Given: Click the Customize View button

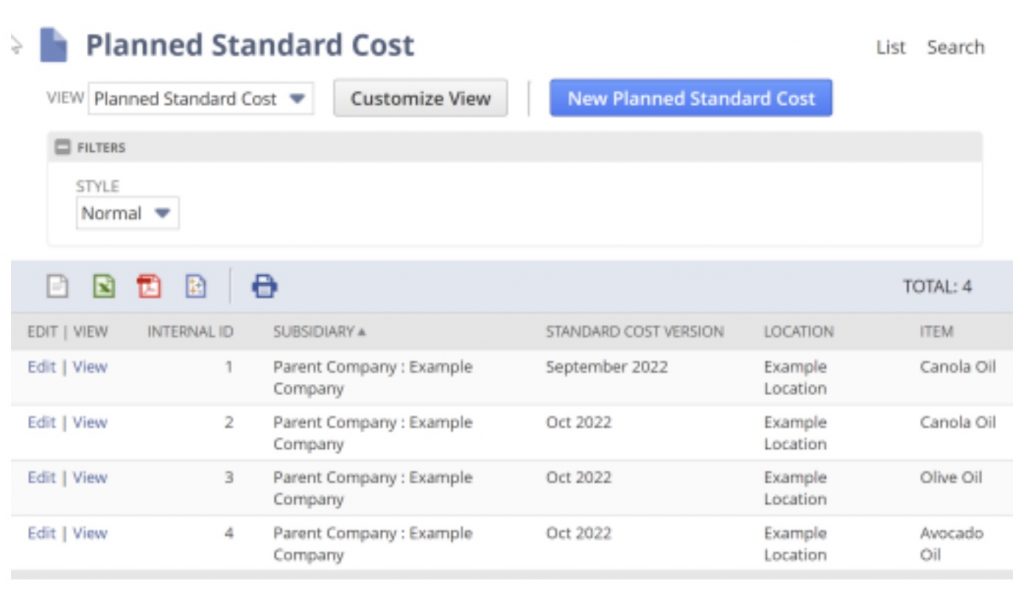Looking at the screenshot, I should (420, 99).
